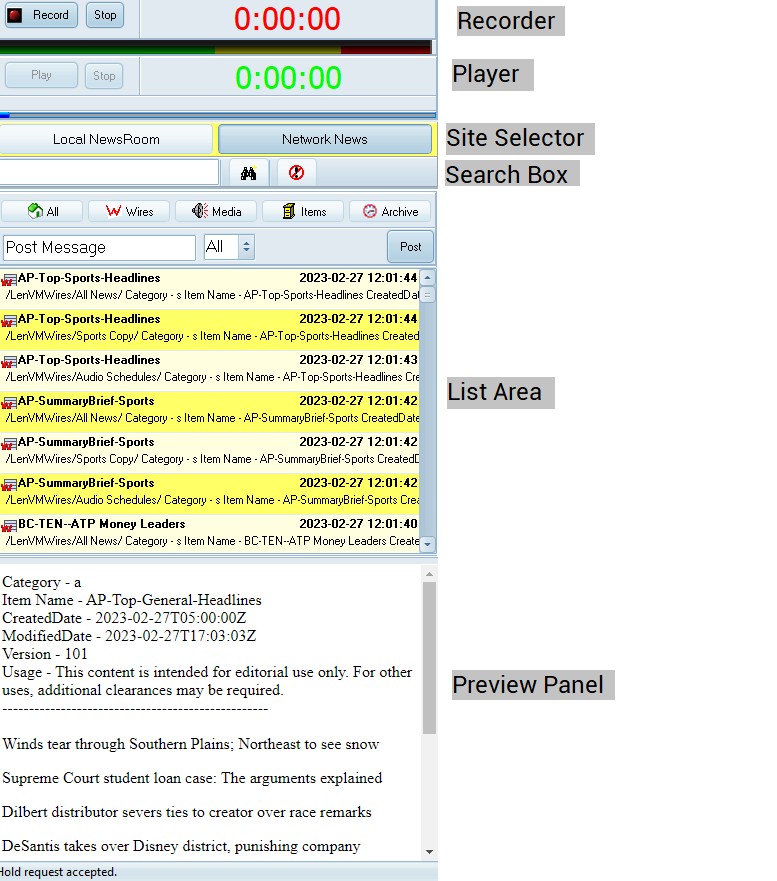The width and height of the screenshot is (777, 881).
Task: Click headline 'Supreme Court student loan case'
Action: tap(192, 778)
